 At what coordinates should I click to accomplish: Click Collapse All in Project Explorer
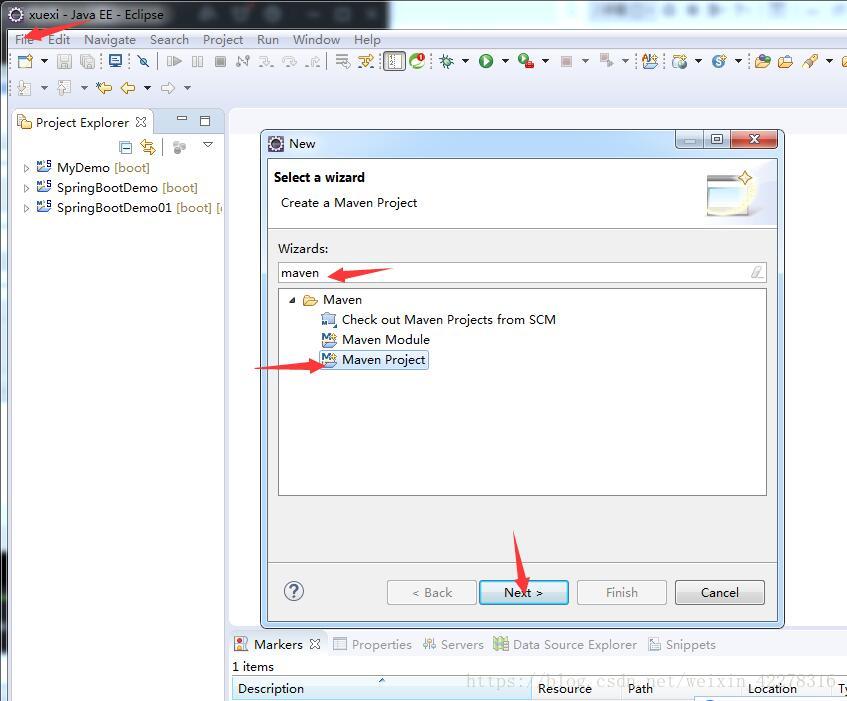coord(125,147)
